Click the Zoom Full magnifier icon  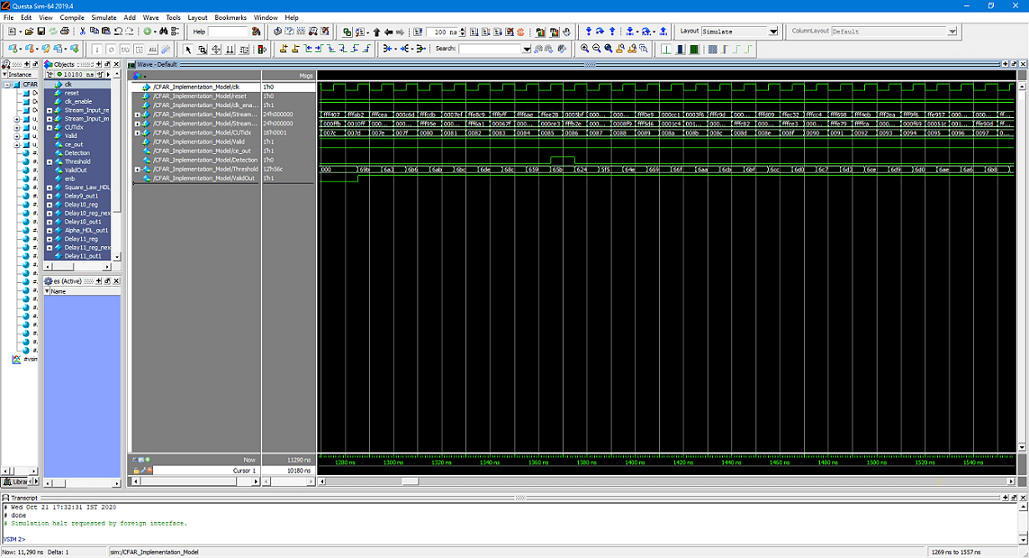point(608,49)
